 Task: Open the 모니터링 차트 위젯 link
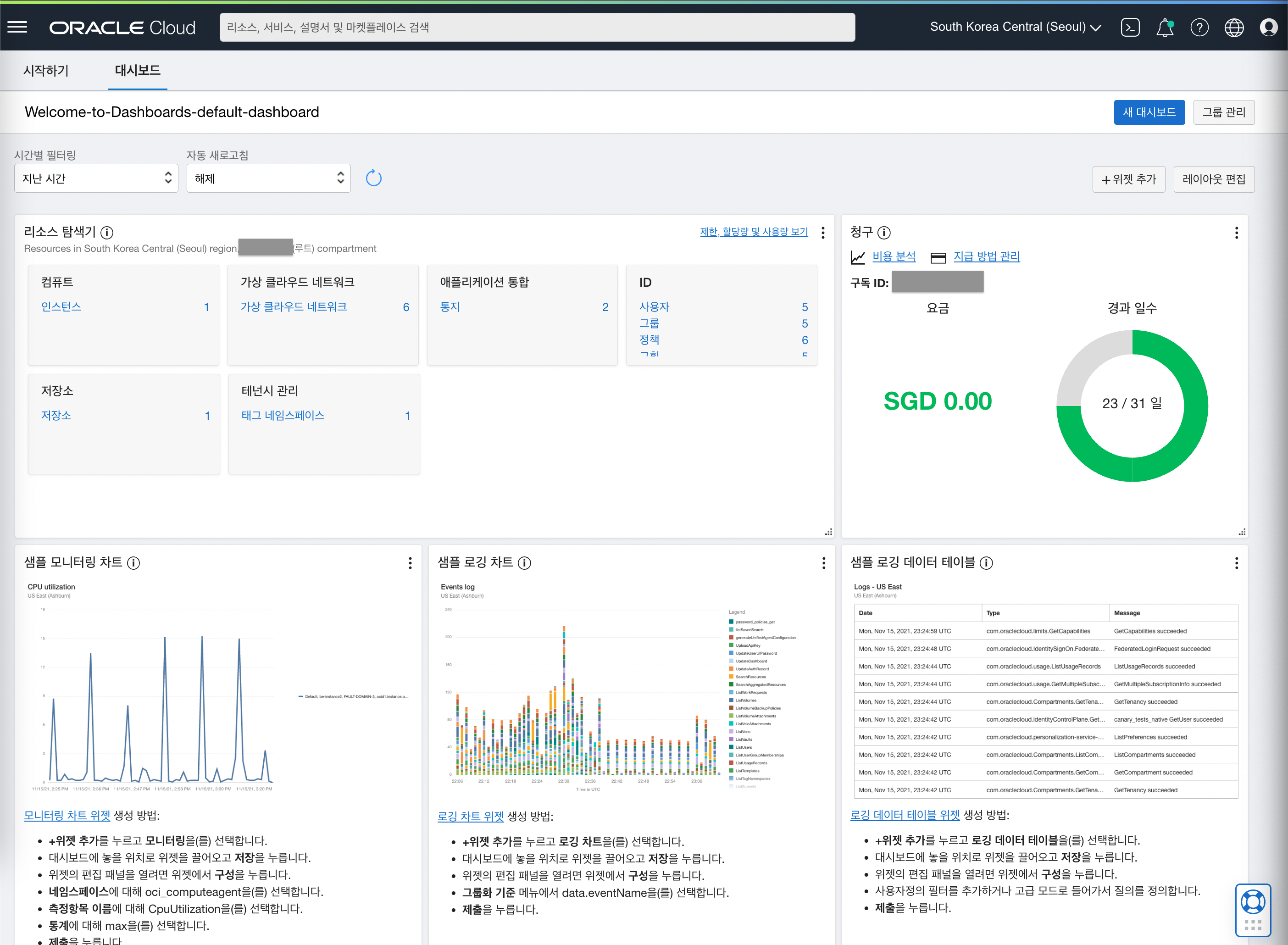tap(67, 815)
